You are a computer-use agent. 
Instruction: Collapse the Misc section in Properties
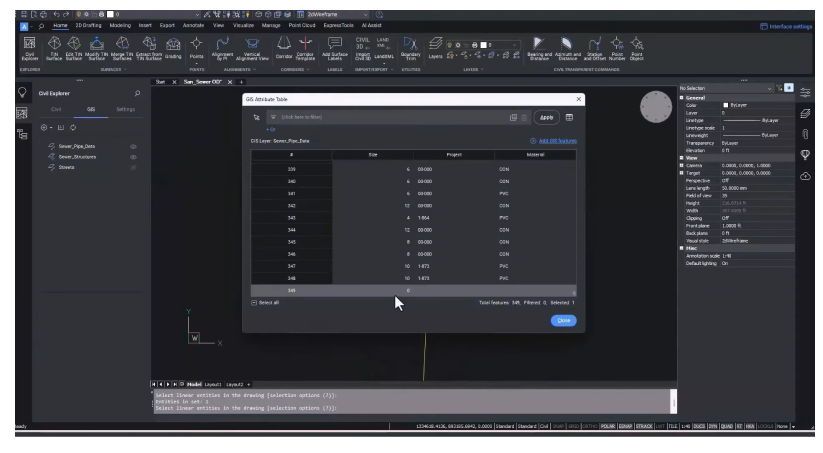[x=682, y=248]
